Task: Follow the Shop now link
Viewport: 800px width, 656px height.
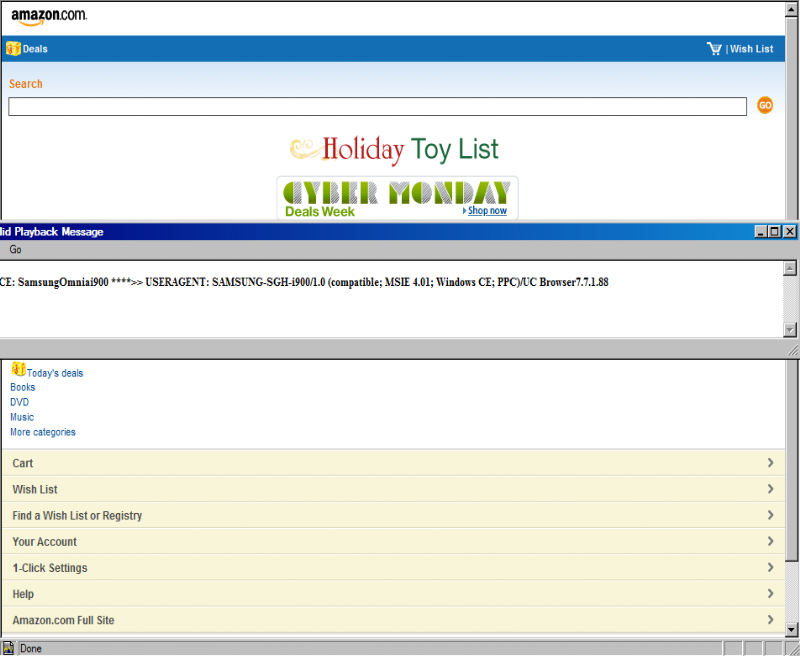Action: tap(487, 210)
